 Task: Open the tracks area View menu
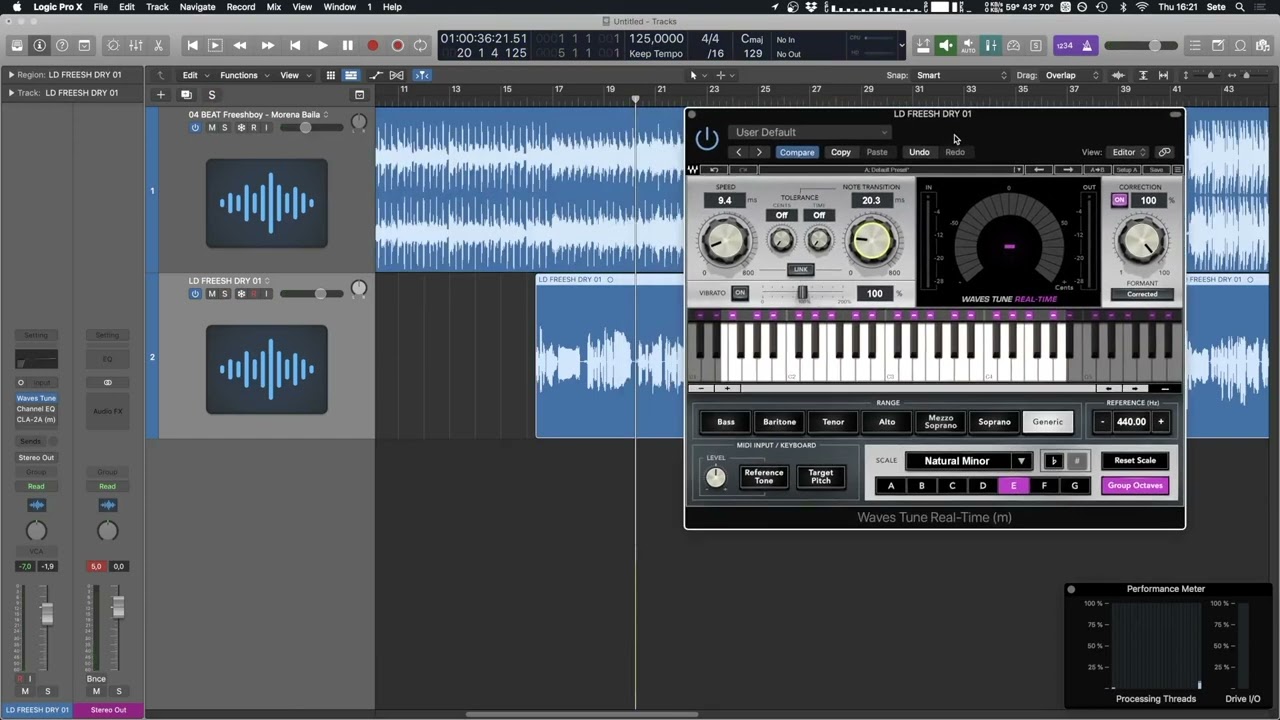click(293, 75)
